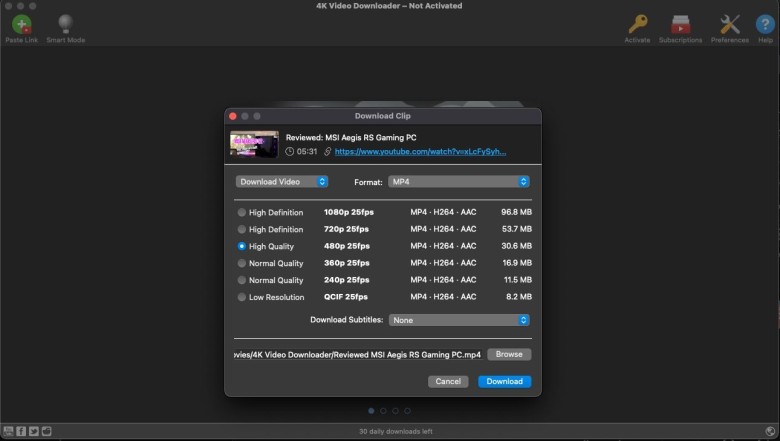
Task: Click MP4 · H264 · AAC in 1080p row
Action: (x=443, y=212)
